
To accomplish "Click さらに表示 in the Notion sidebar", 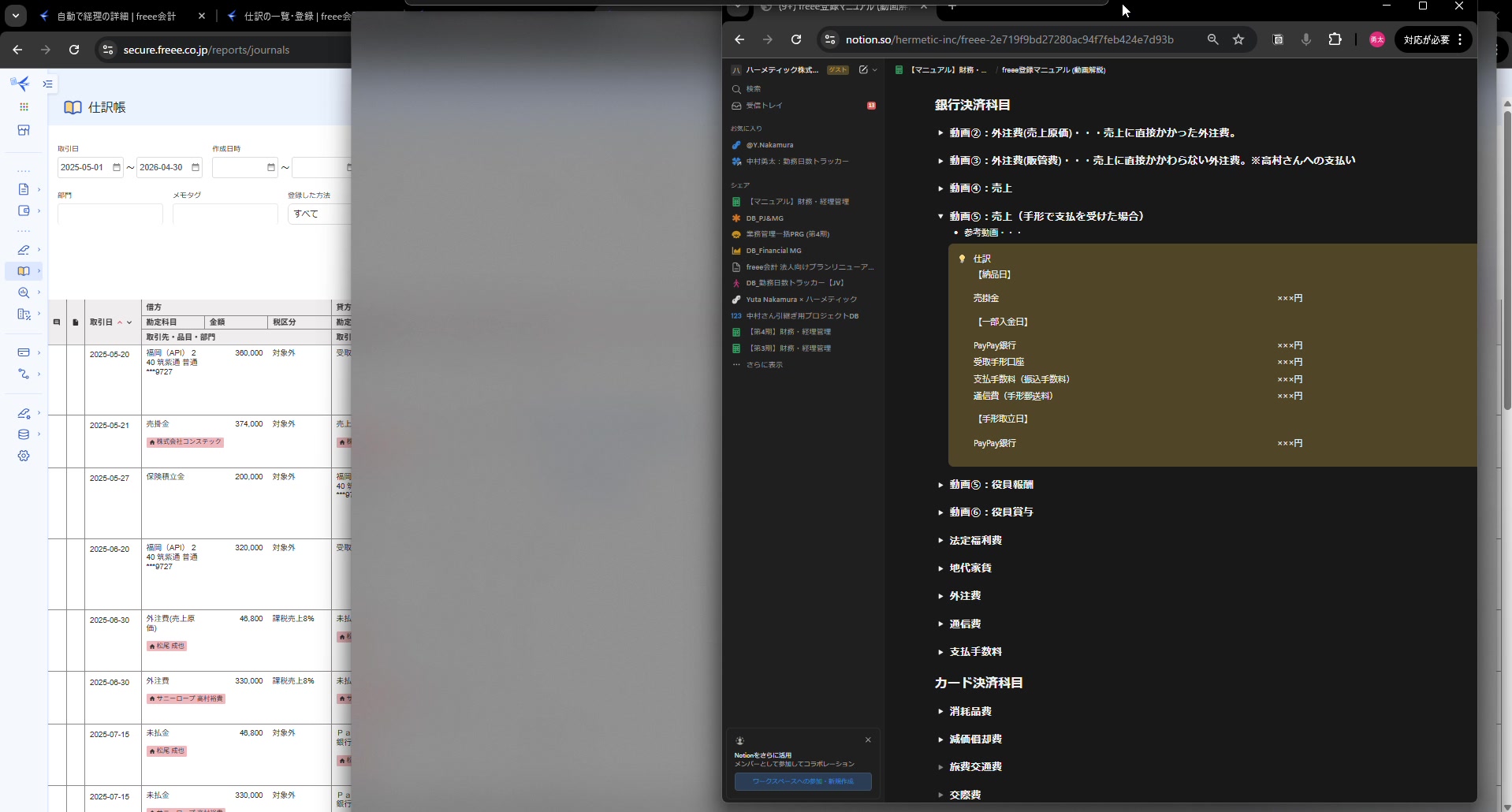I will (x=764, y=365).
